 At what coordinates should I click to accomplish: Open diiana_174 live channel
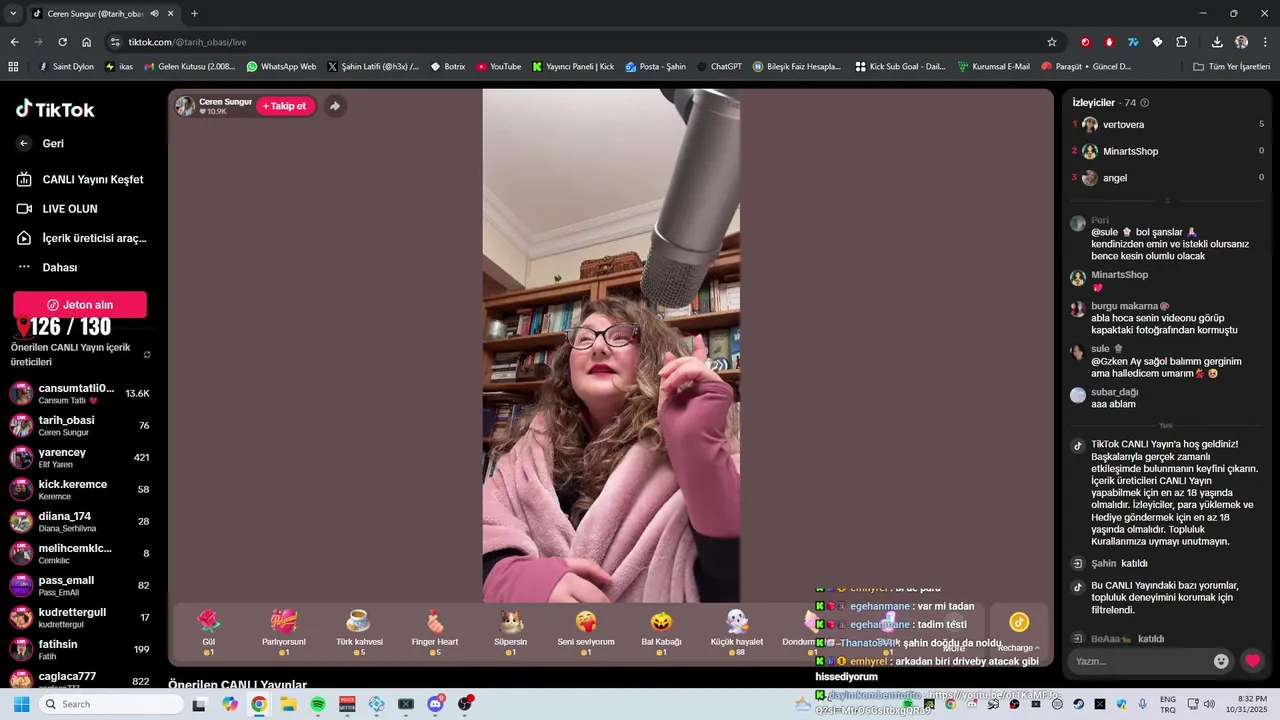tap(80, 521)
